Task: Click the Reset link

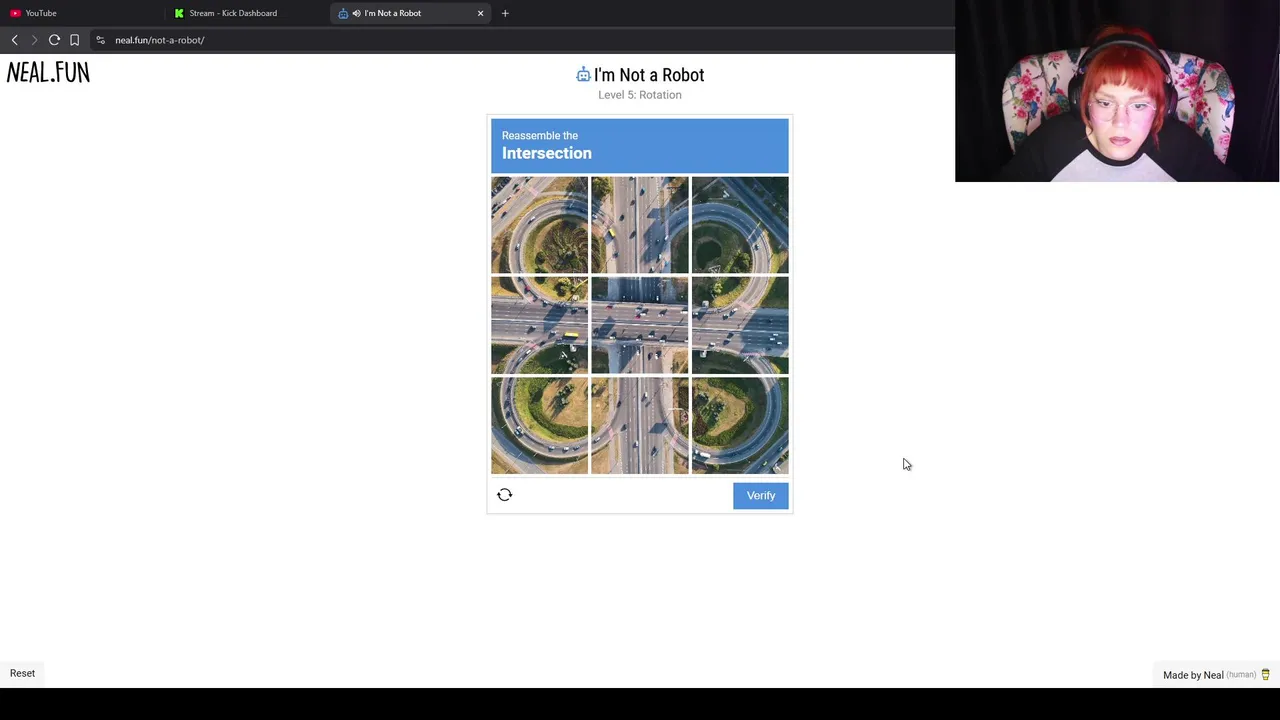Action: [22, 673]
